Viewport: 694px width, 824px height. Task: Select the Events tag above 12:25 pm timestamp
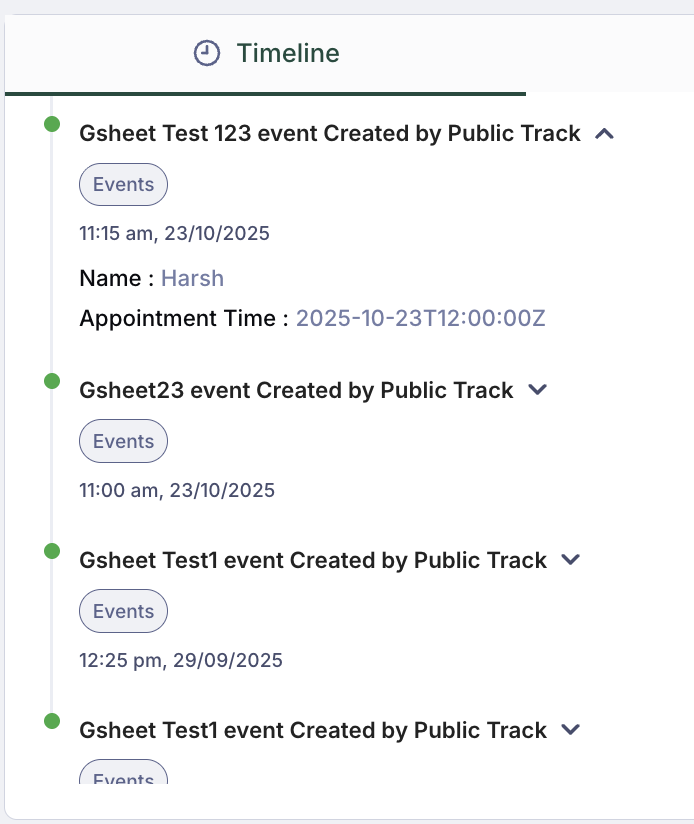point(123,611)
